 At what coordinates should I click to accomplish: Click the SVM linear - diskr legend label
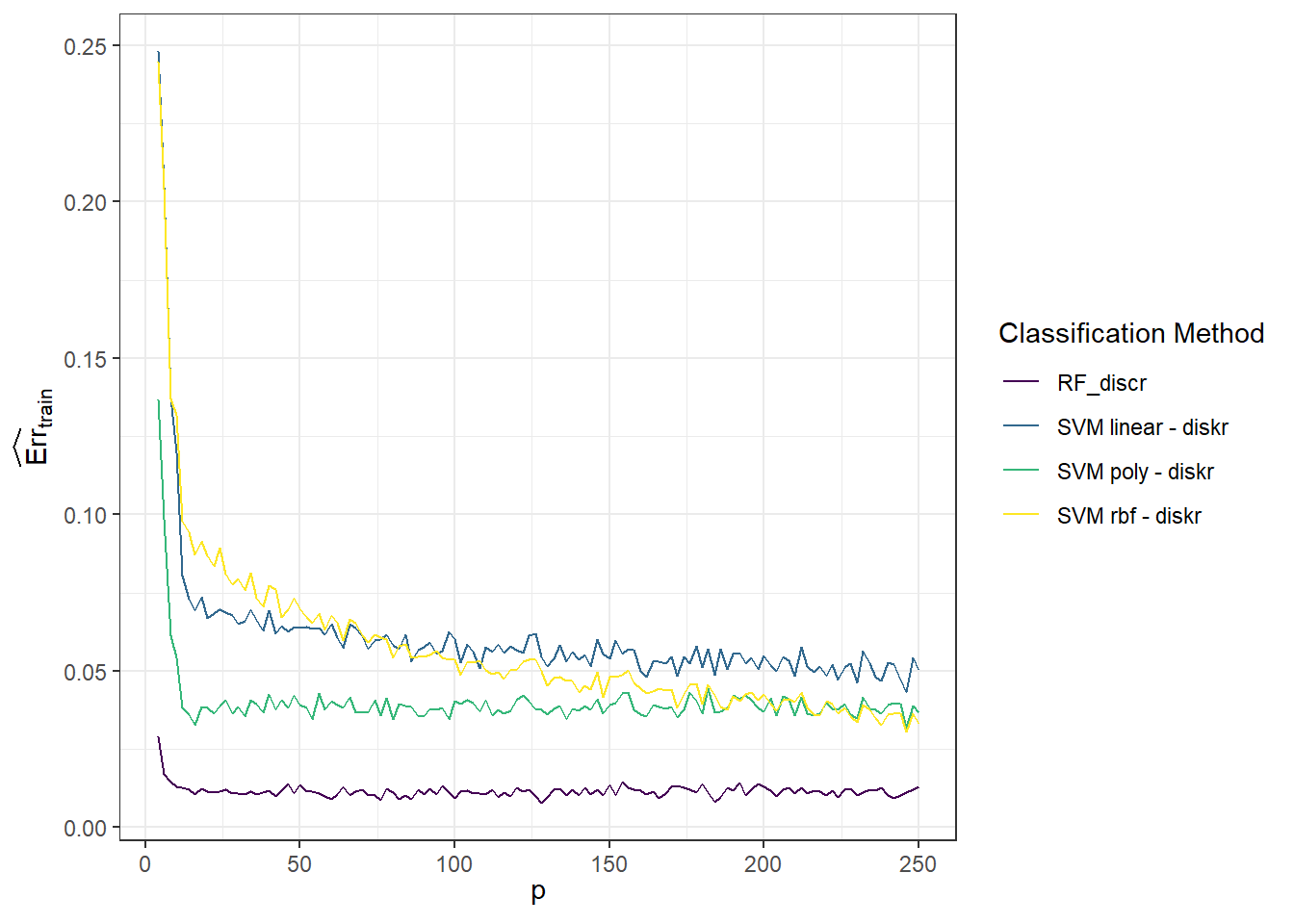[x=1142, y=427]
